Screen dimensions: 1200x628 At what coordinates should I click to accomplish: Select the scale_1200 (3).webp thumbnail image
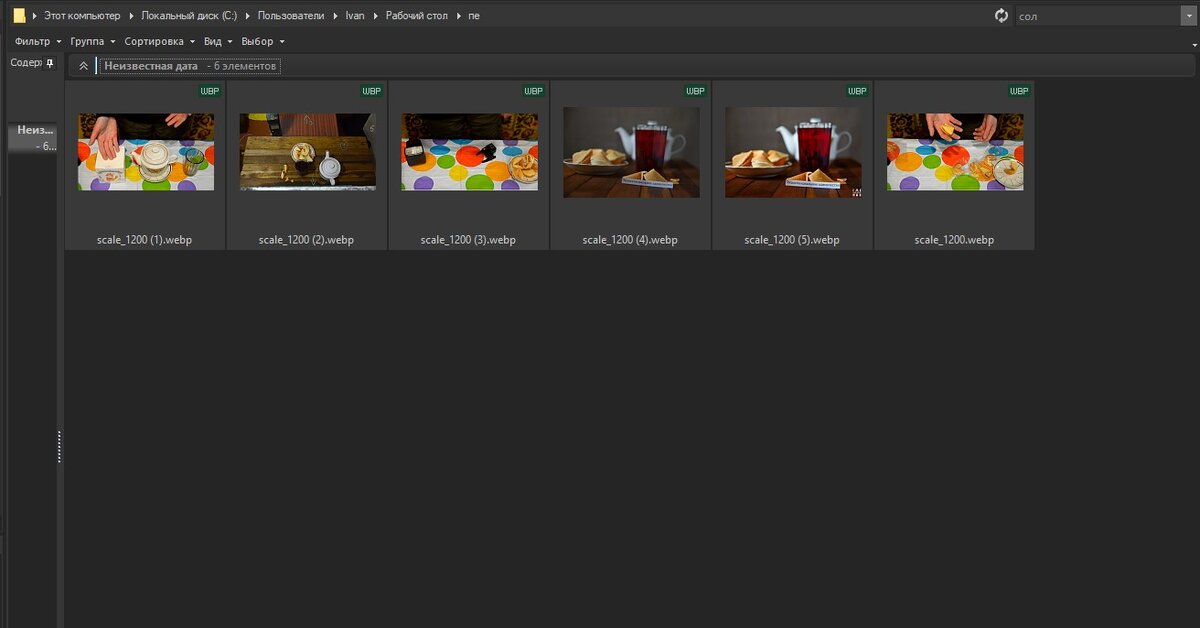click(470, 151)
